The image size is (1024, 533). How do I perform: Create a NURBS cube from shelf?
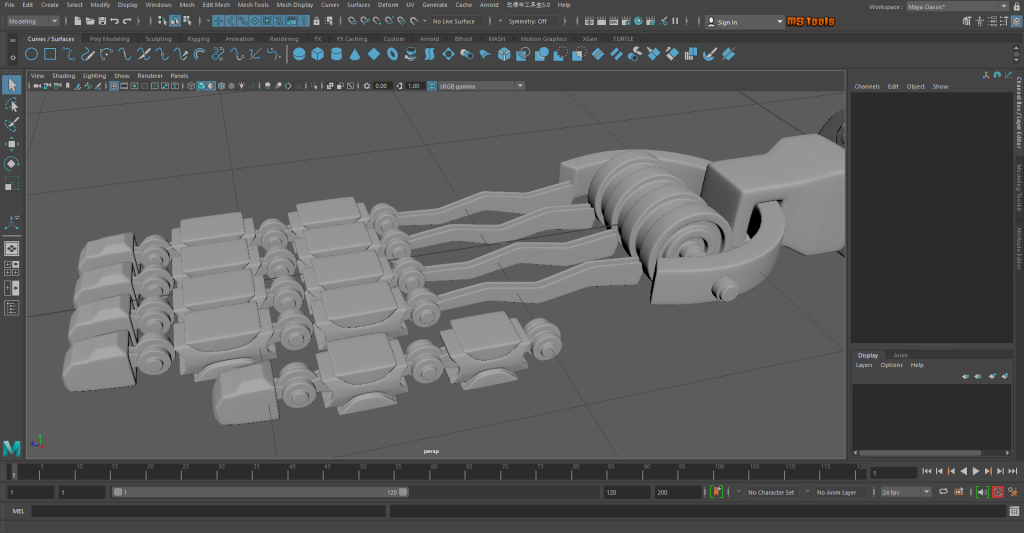pyautogui.click(x=318, y=54)
